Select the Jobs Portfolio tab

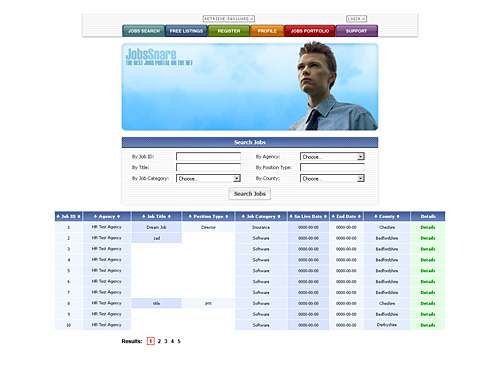(x=310, y=31)
